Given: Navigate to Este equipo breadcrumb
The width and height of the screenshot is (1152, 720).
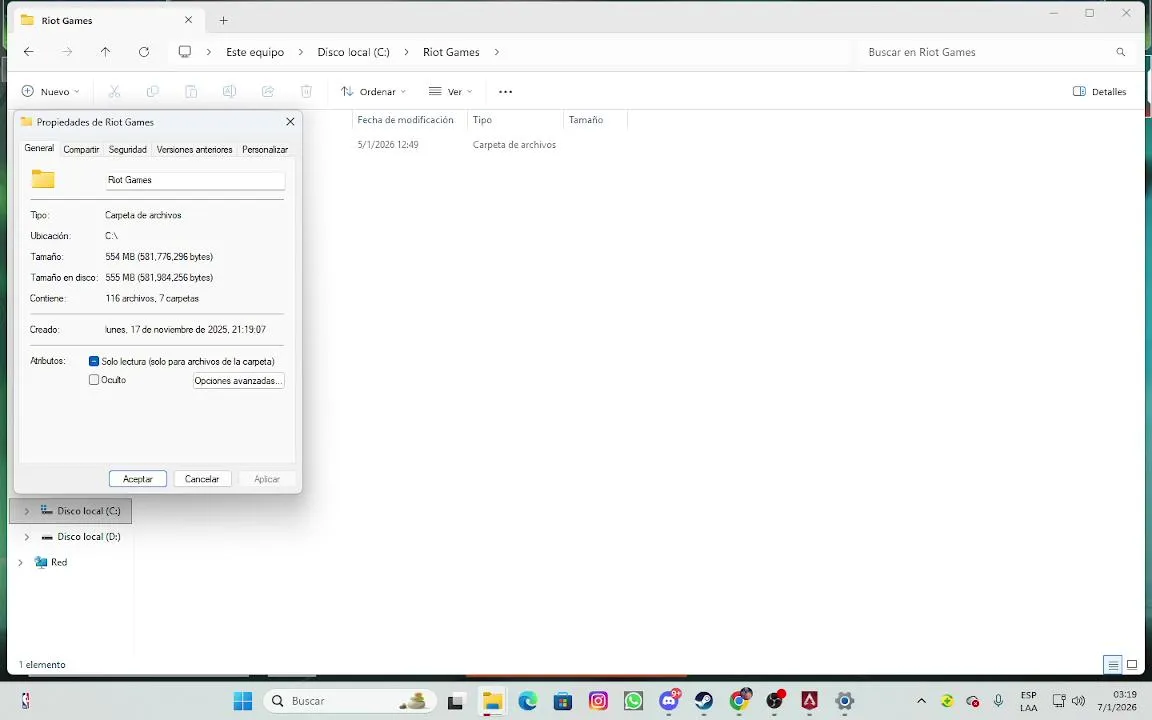Looking at the screenshot, I should pos(255,52).
